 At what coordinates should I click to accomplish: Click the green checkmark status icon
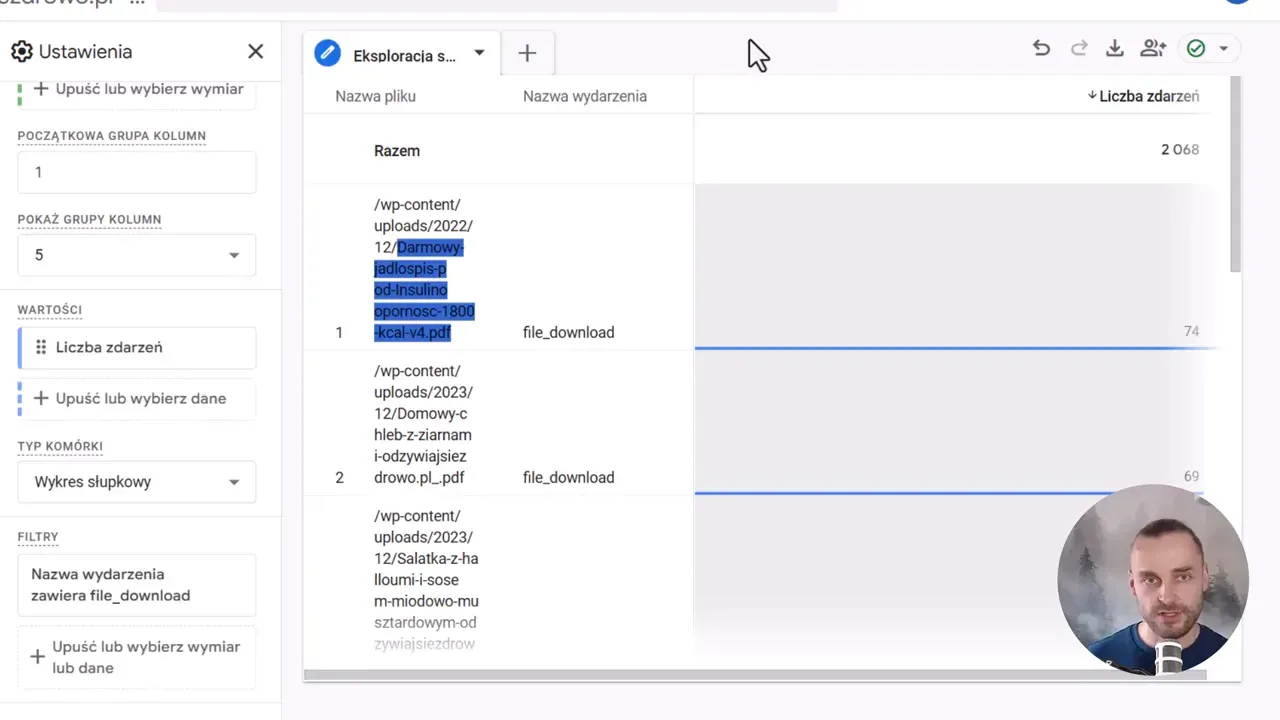tap(1196, 48)
